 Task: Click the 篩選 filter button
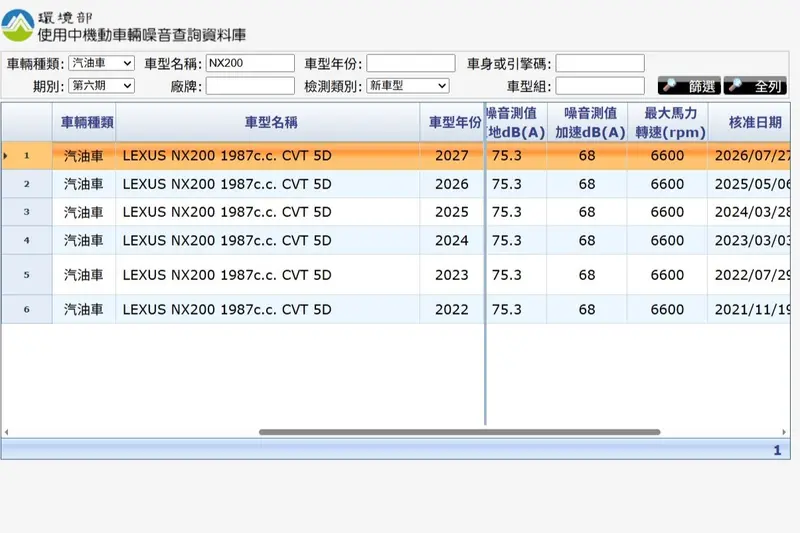(x=689, y=86)
